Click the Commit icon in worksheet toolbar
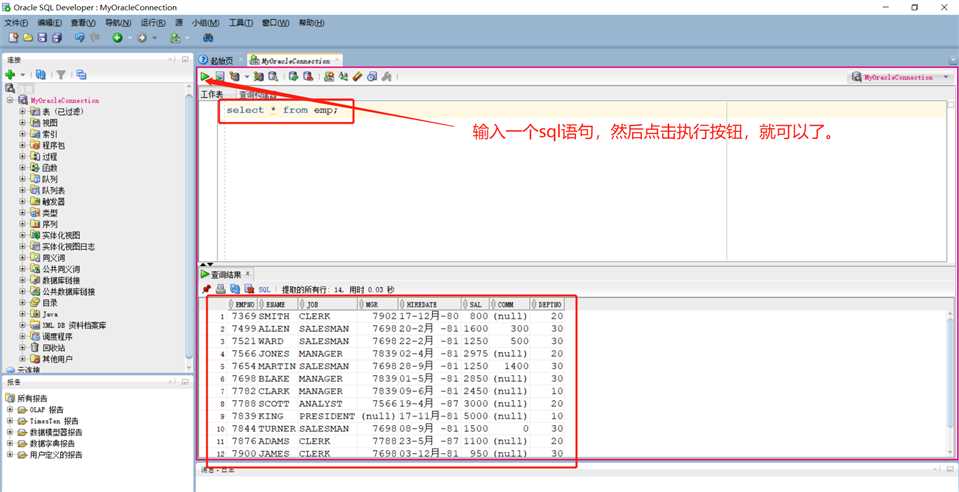 pyautogui.click(x=293, y=76)
